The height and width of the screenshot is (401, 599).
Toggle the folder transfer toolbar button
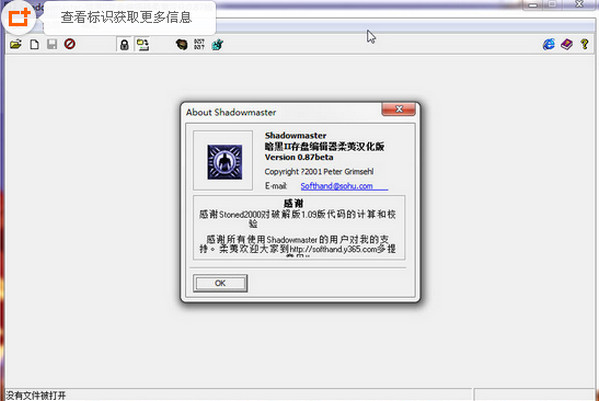143,45
